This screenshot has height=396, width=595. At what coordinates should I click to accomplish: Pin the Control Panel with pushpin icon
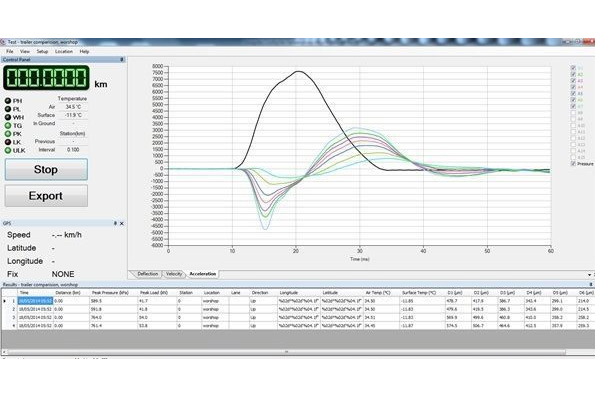tap(121, 60)
